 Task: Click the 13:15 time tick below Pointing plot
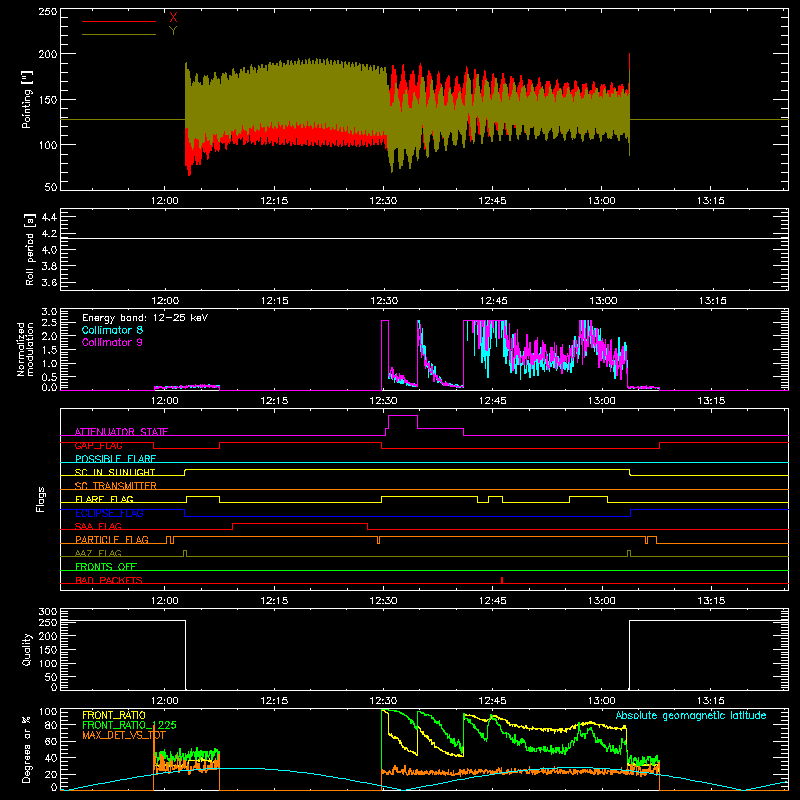711,201
